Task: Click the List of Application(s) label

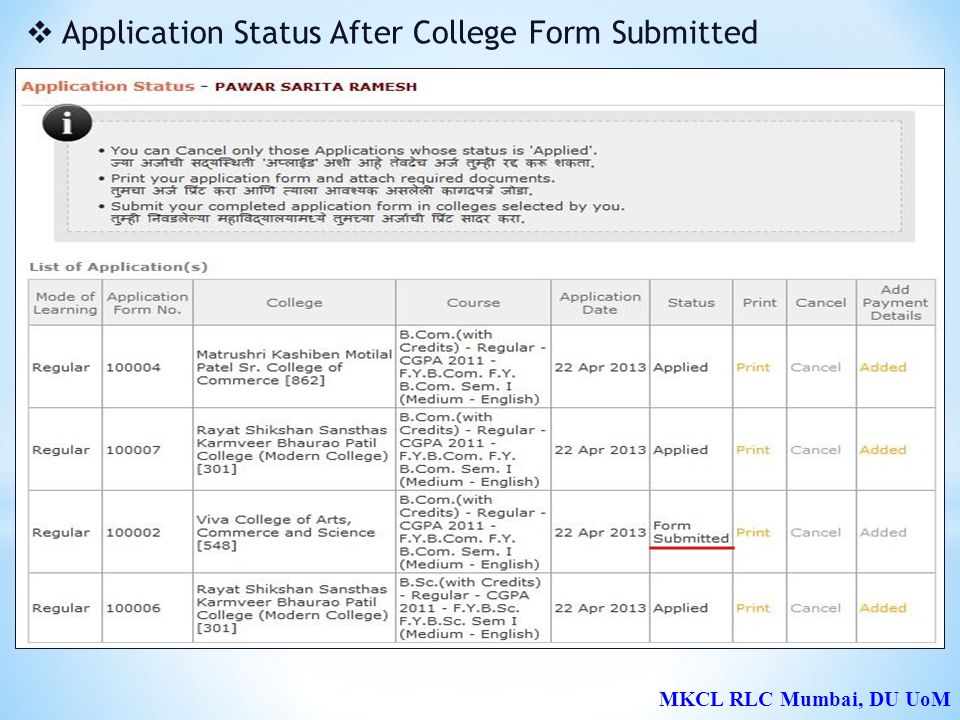Action: tap(118, 267)
